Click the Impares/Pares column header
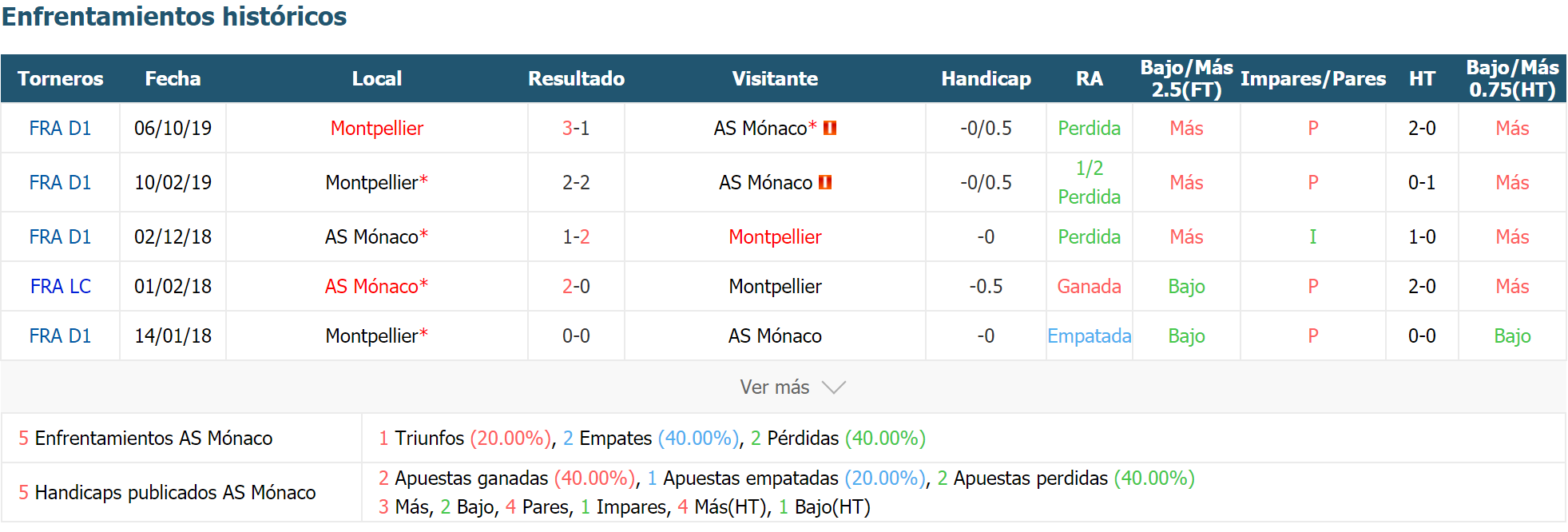The width and height of the screenshot is (1568, 532). click(1312, 78)
